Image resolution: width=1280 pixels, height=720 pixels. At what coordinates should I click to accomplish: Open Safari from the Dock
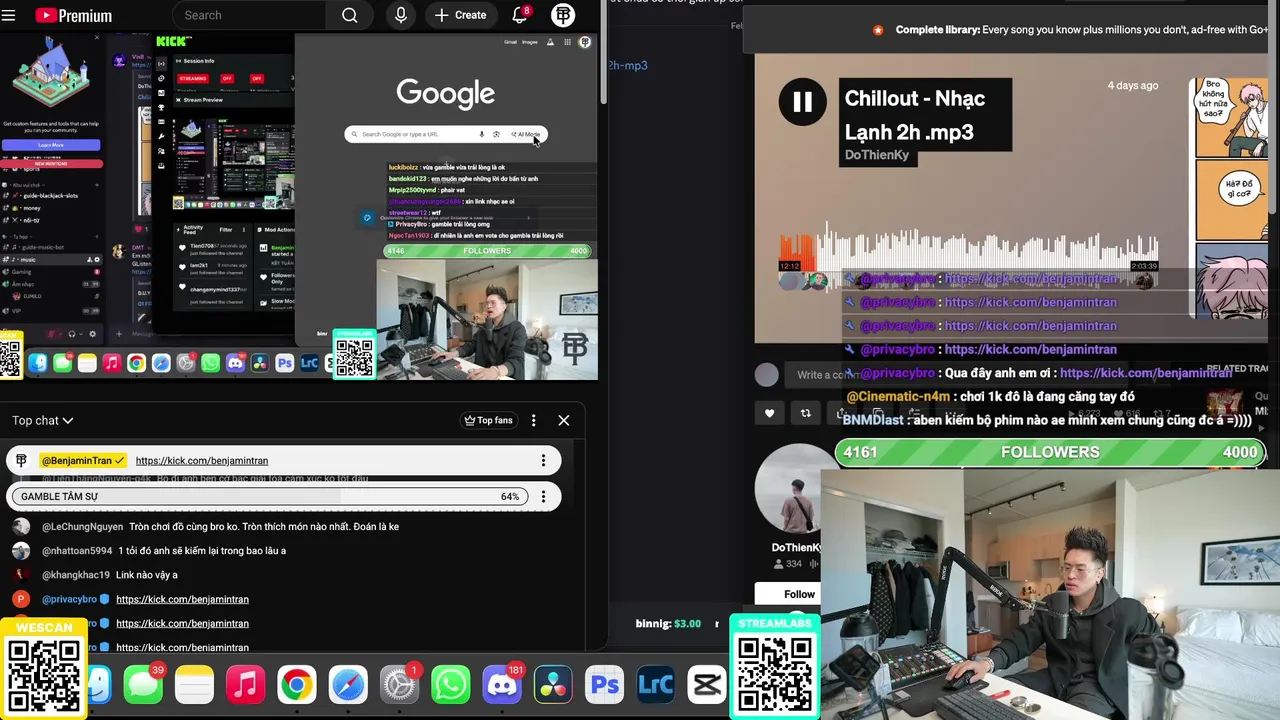click(x=348, y=686)
